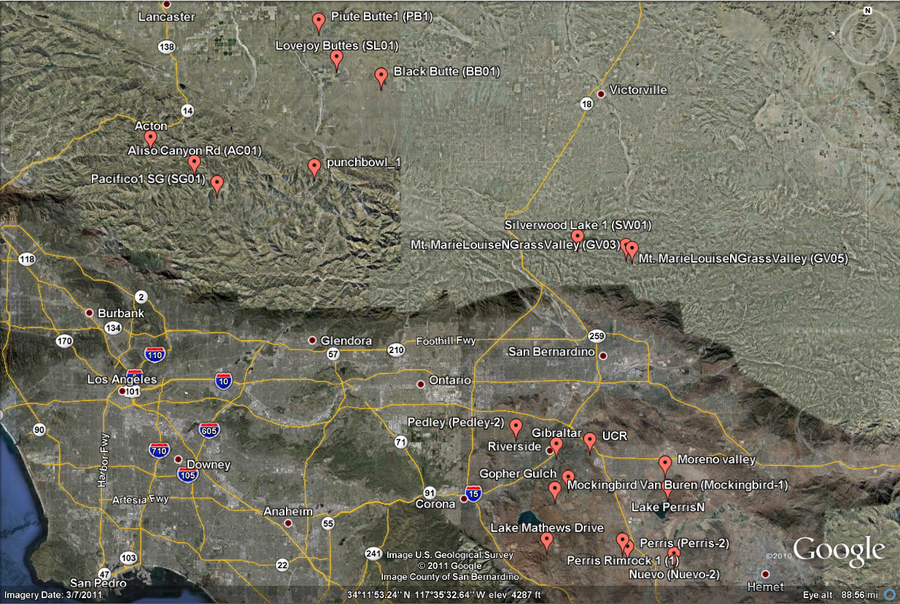Viewport: 900px width, 604px height.
Task: Click the Burbank city marker dot
Action: (x=90, y=313)
